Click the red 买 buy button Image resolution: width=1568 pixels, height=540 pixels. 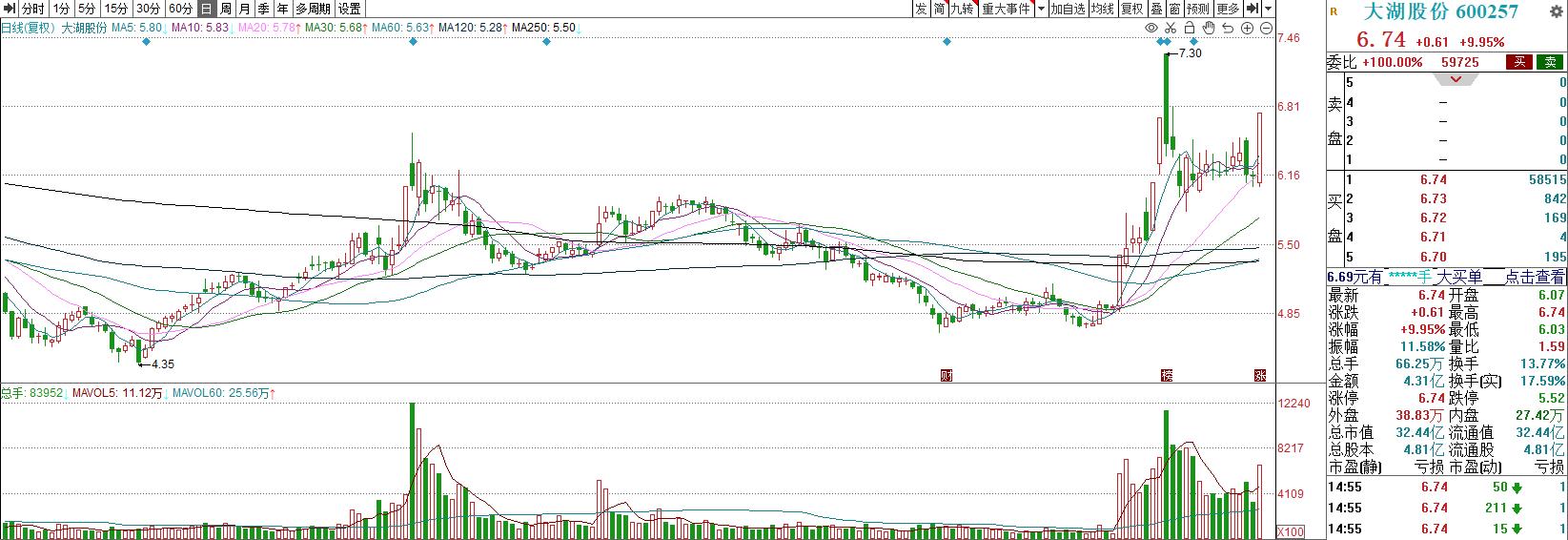tap(1518, 62)
